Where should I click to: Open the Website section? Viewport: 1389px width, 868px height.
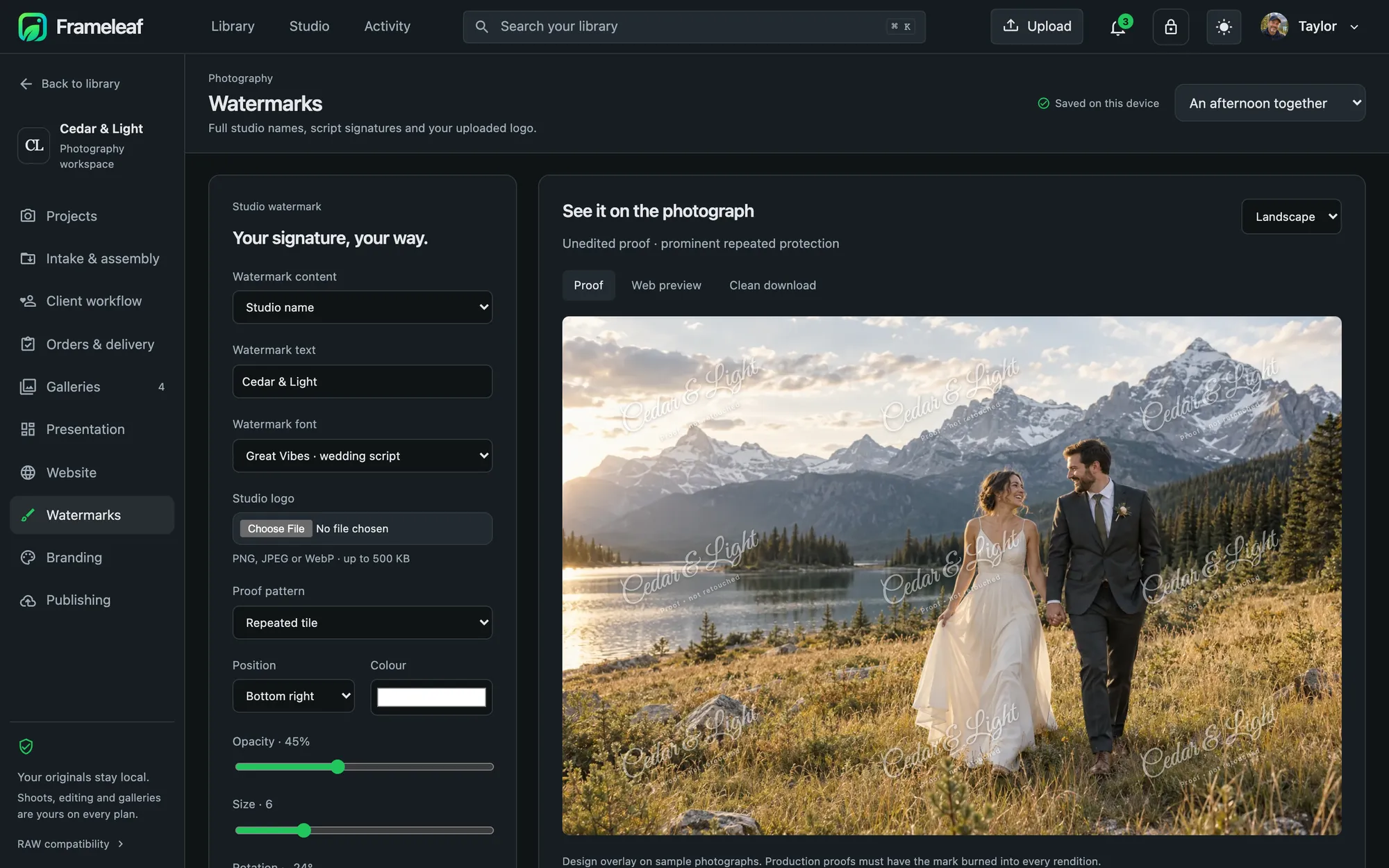(x=92, y=472)
